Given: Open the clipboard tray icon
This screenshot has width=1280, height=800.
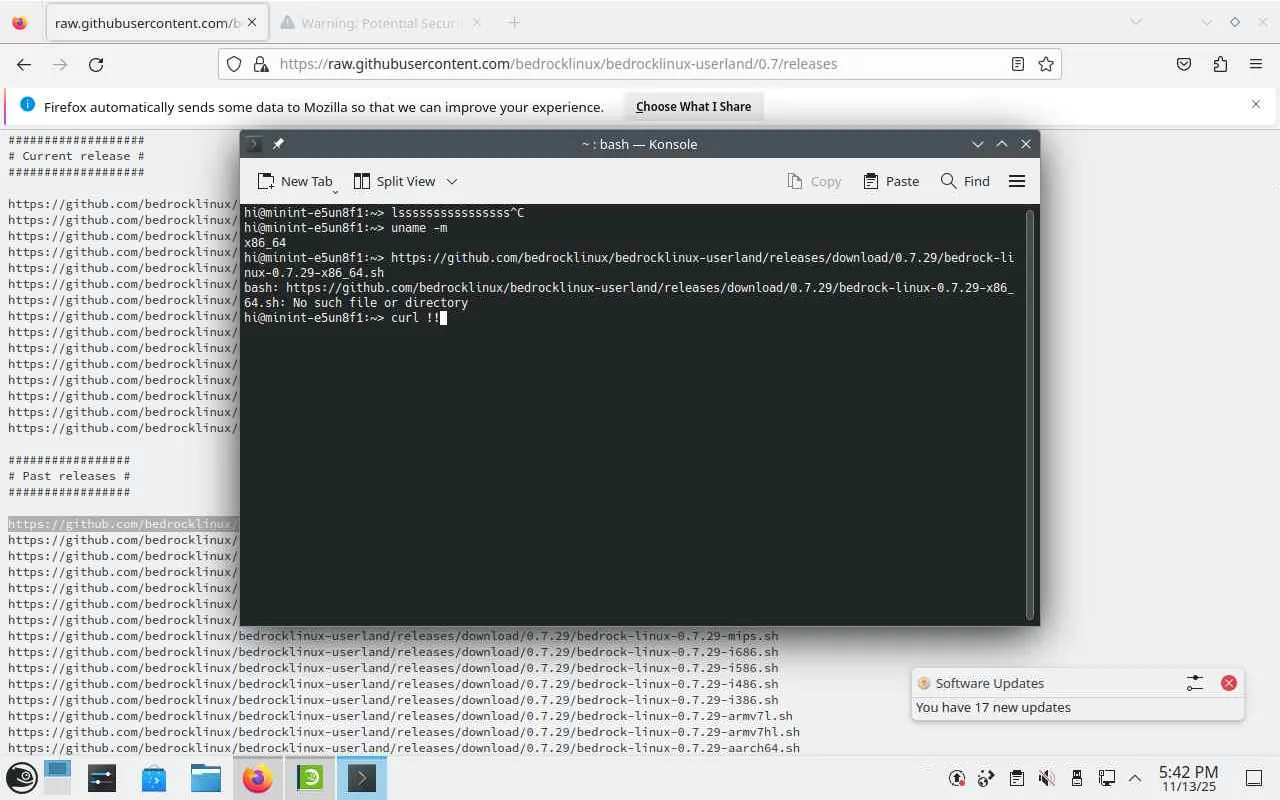Looking at the screenshot, I should (x=1017, y=778).
